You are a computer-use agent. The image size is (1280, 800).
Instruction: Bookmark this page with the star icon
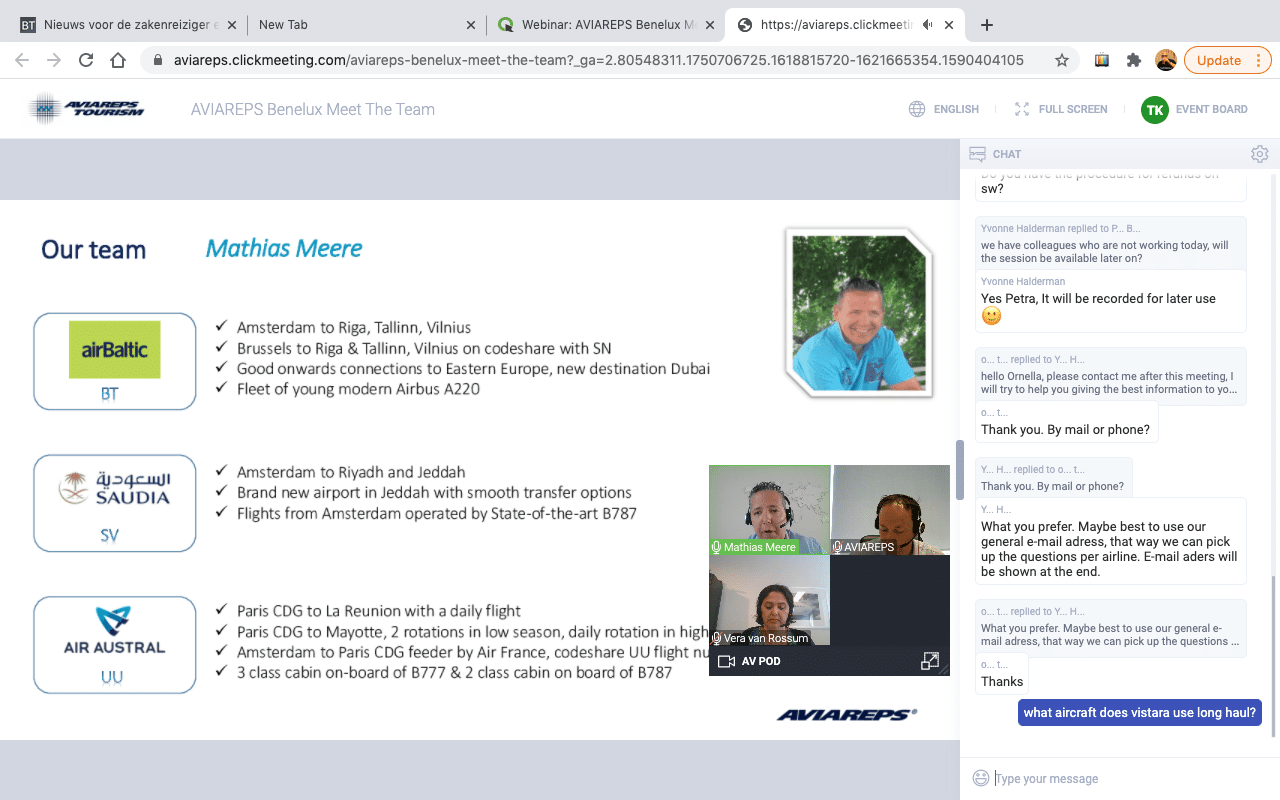1062,60
